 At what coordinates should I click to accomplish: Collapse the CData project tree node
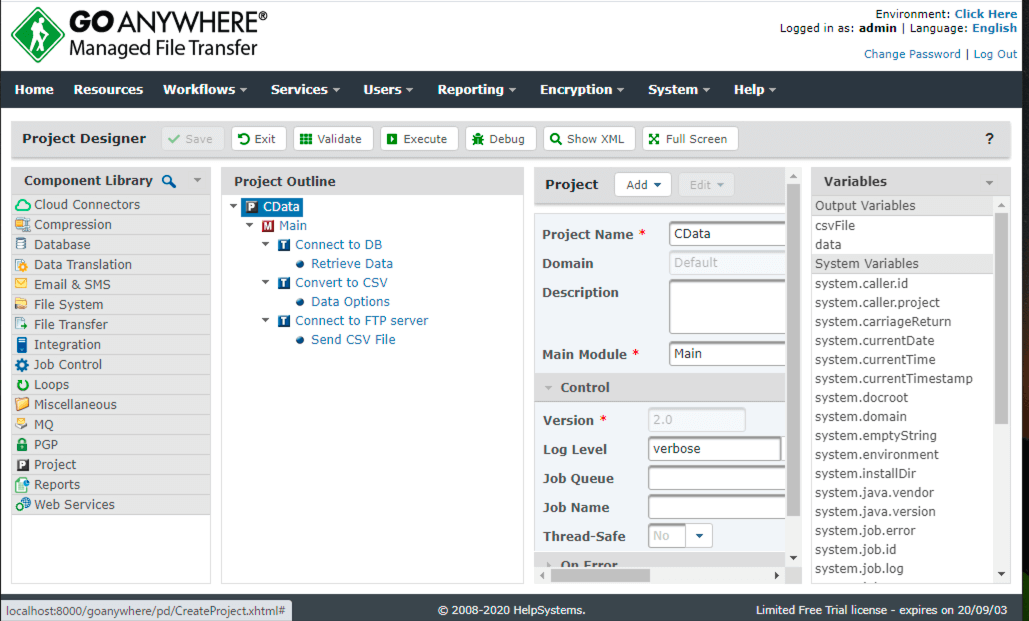[234, 206]
